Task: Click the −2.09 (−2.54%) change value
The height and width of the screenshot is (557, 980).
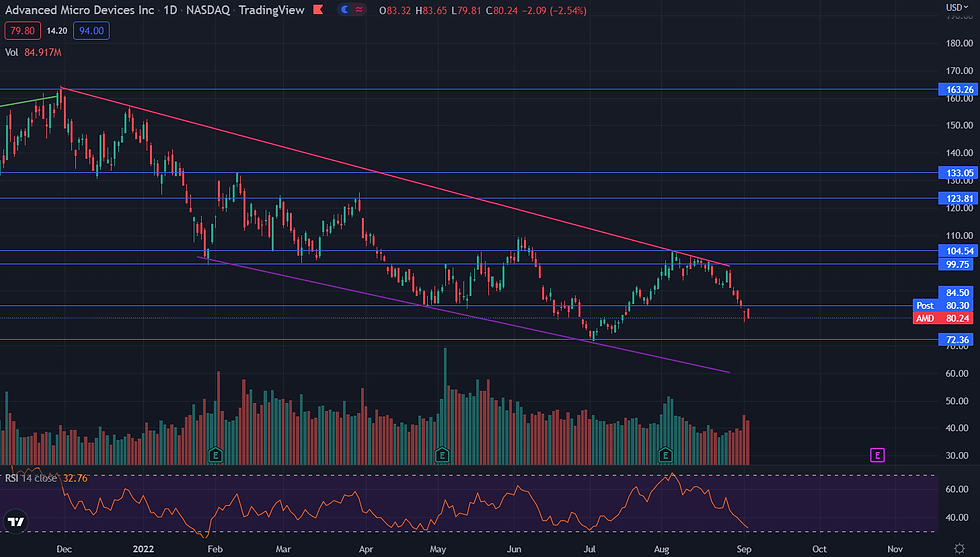Action: (554, 11)
